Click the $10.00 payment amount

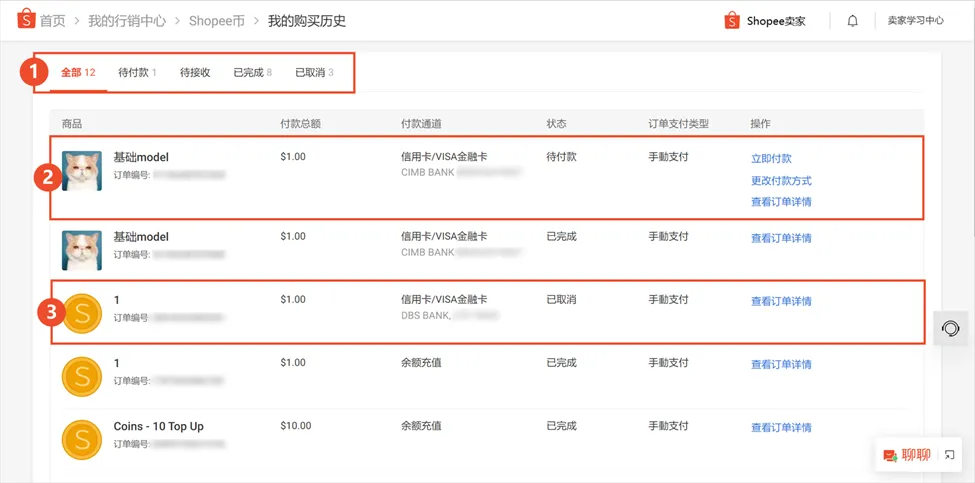pyautogui.click(x=296, y=426)
